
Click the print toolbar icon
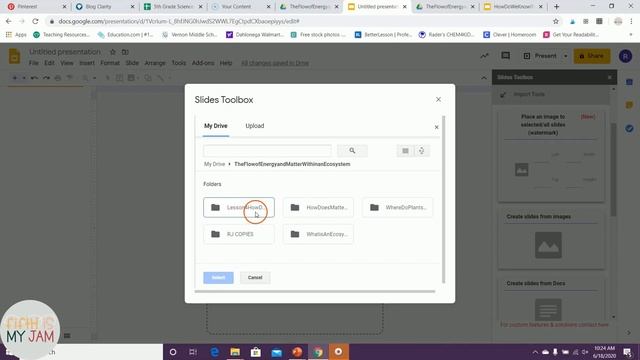click(58, 78)
